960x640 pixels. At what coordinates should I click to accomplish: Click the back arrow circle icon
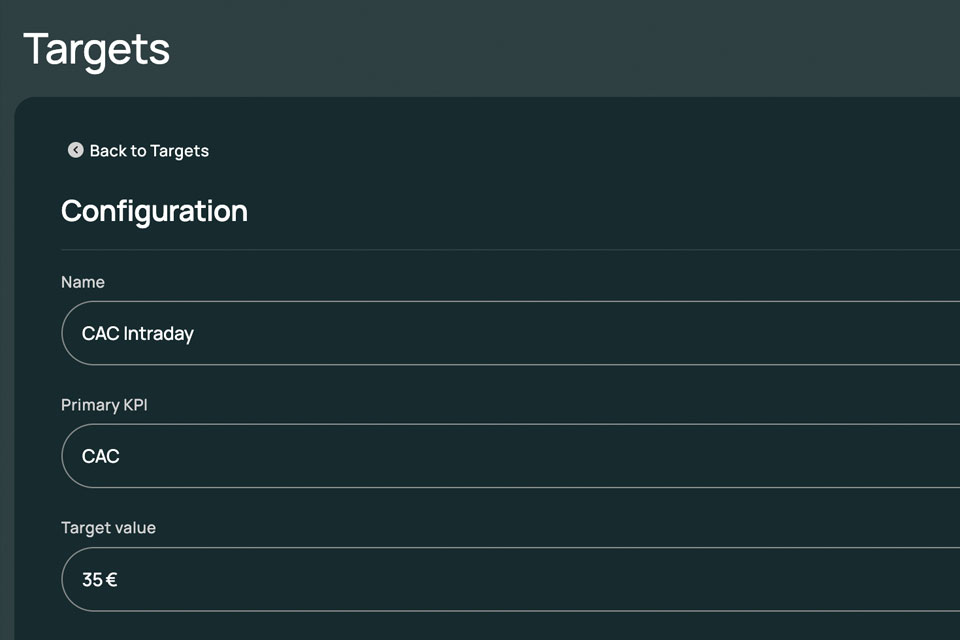click(75, 150)
